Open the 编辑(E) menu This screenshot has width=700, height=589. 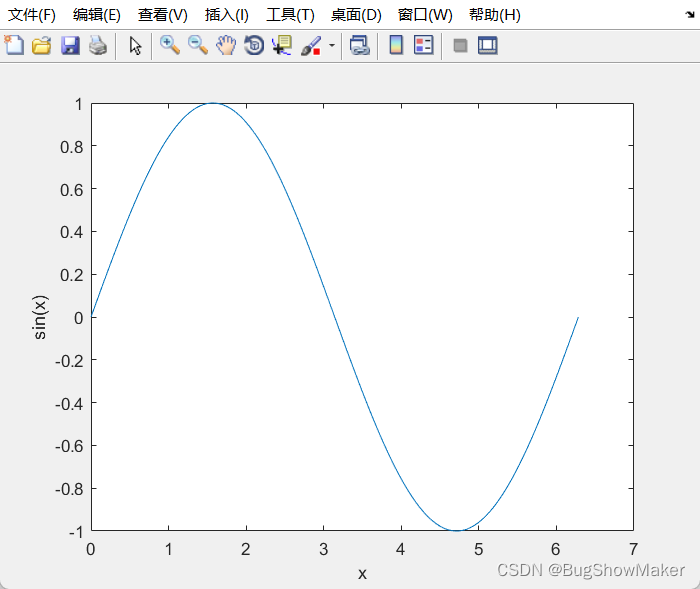point(96,15)
